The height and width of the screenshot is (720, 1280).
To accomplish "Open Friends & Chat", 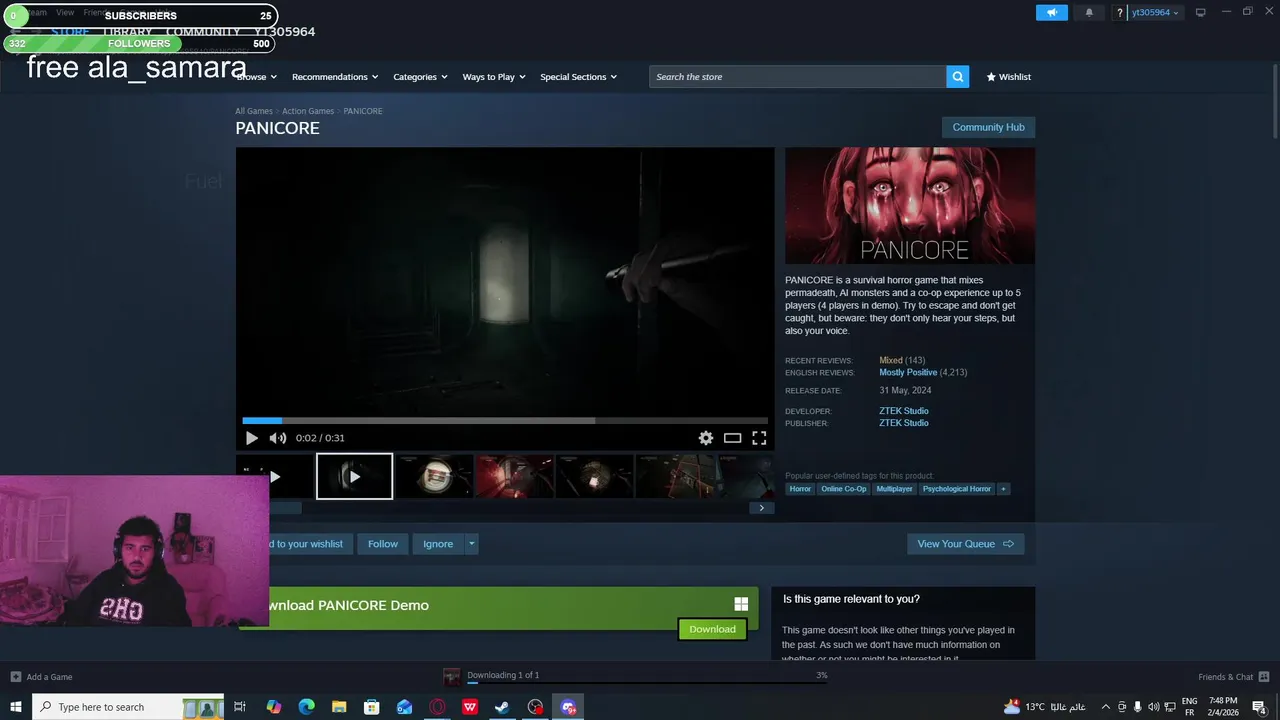I will [x=1233, y=677].
